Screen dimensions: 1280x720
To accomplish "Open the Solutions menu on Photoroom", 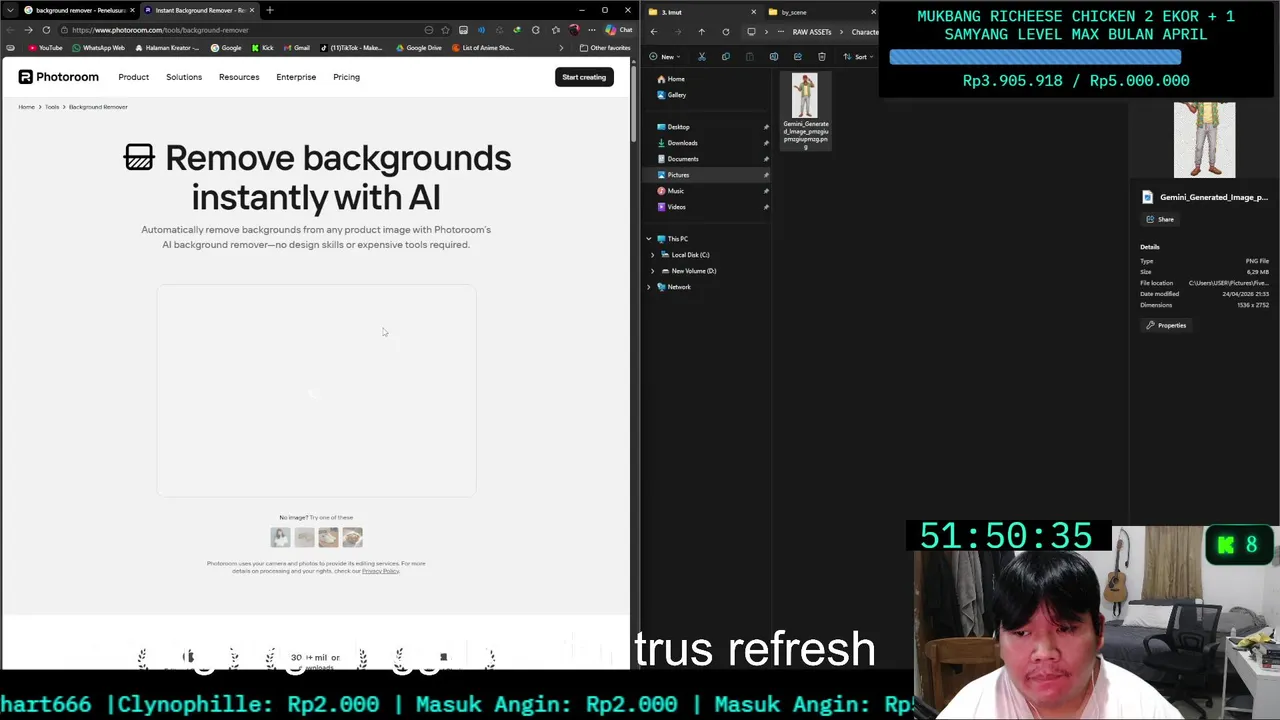I will 184,77.
